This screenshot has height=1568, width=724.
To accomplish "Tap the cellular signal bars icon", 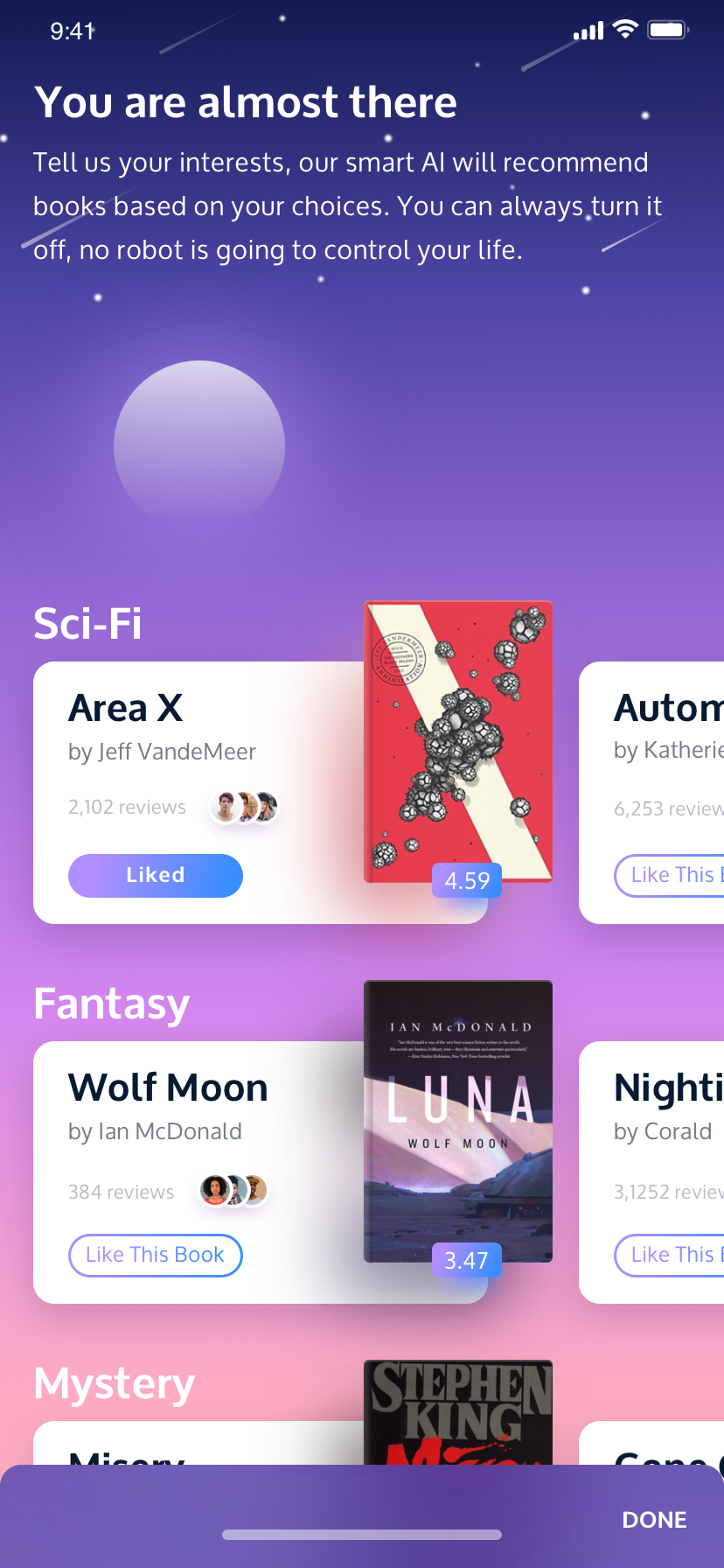I will (x=588, y=31).
